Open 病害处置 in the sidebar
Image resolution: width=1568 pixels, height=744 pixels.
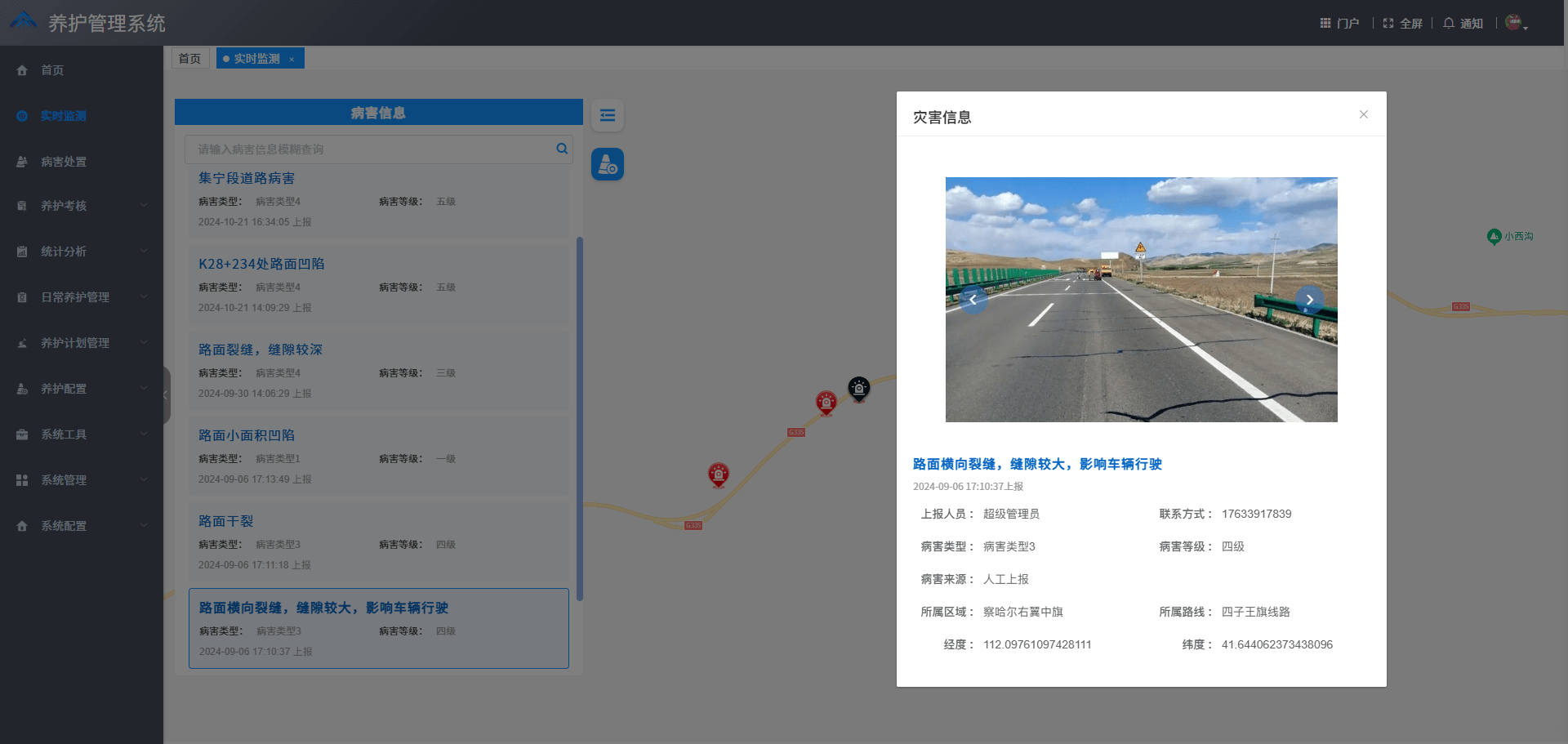point(64,162)
